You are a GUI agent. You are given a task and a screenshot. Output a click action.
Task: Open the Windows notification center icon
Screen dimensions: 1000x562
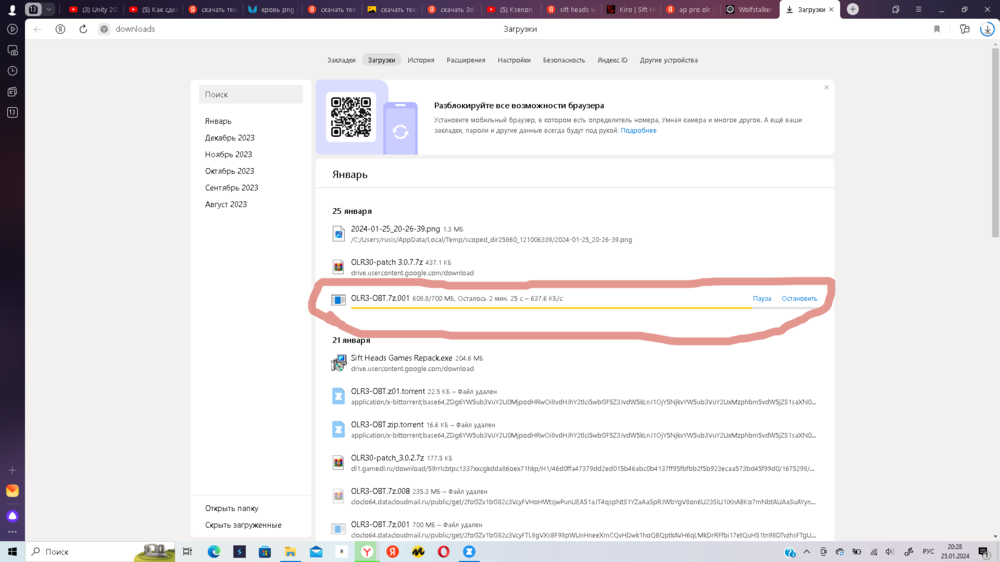pos(984,552)
